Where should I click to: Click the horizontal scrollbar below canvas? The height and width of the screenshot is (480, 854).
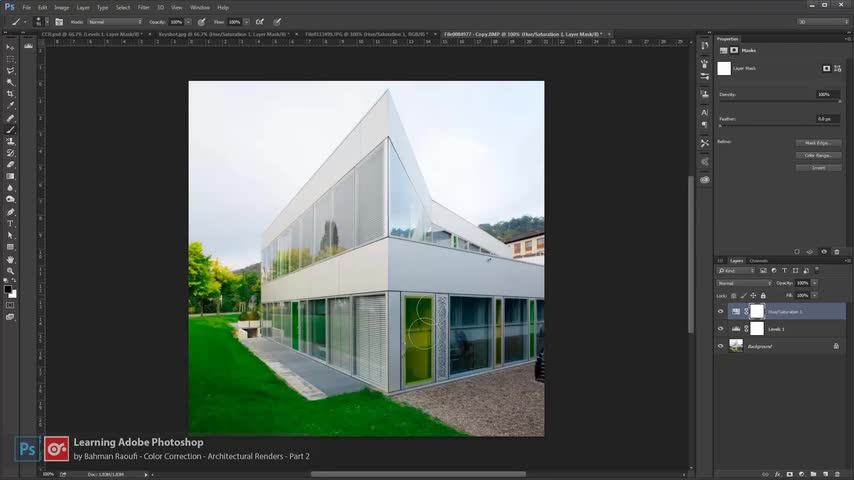[x=418, y=474]
